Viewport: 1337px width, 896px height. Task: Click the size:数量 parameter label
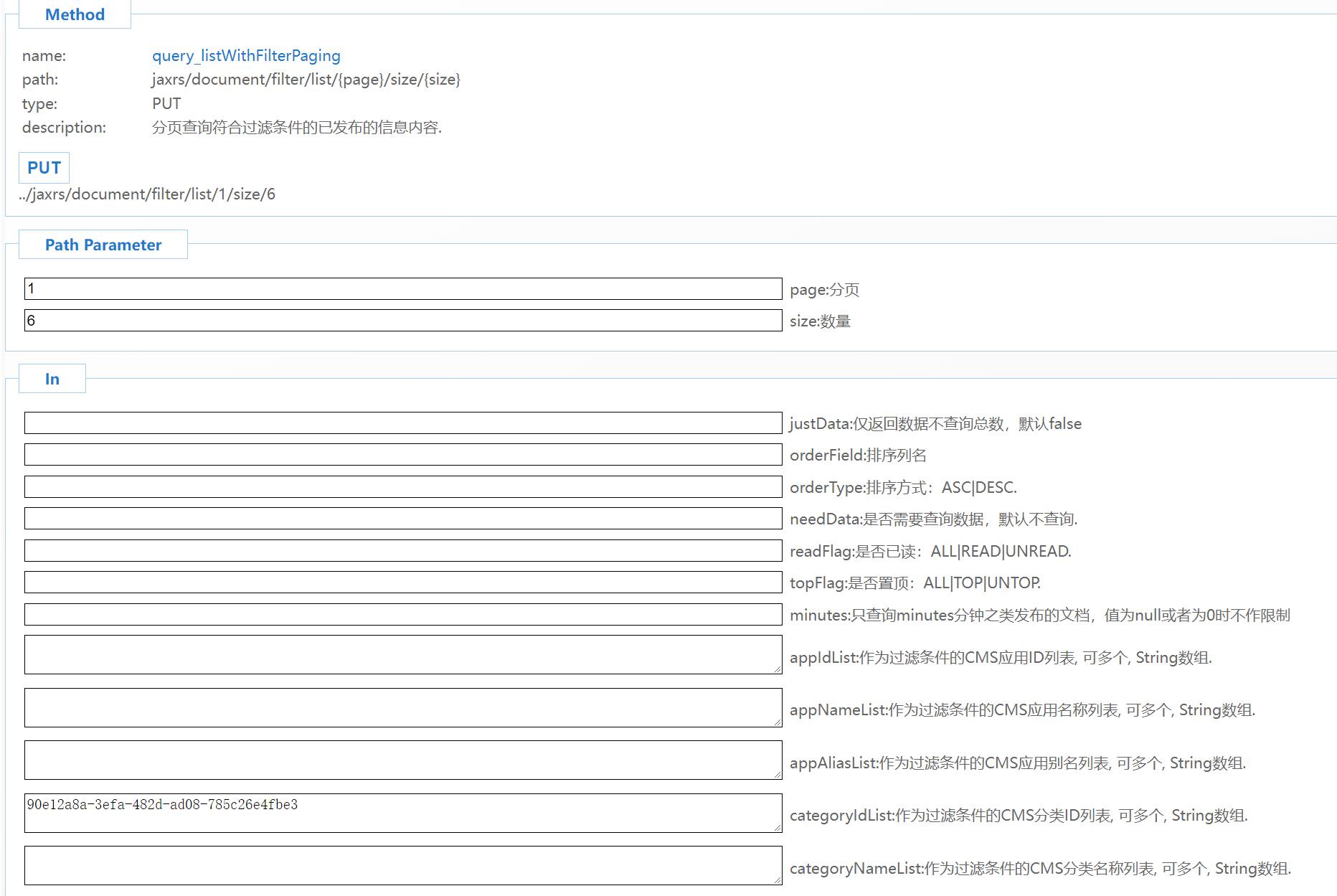point(820,321)
